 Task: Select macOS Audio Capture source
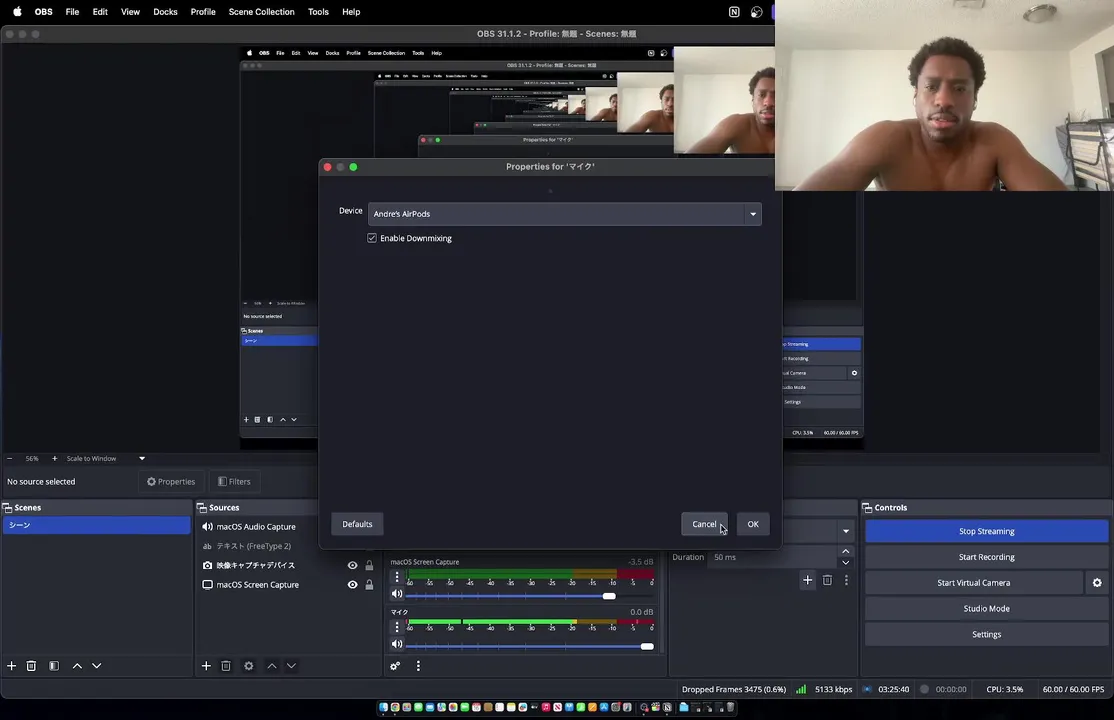pos(256,527)
